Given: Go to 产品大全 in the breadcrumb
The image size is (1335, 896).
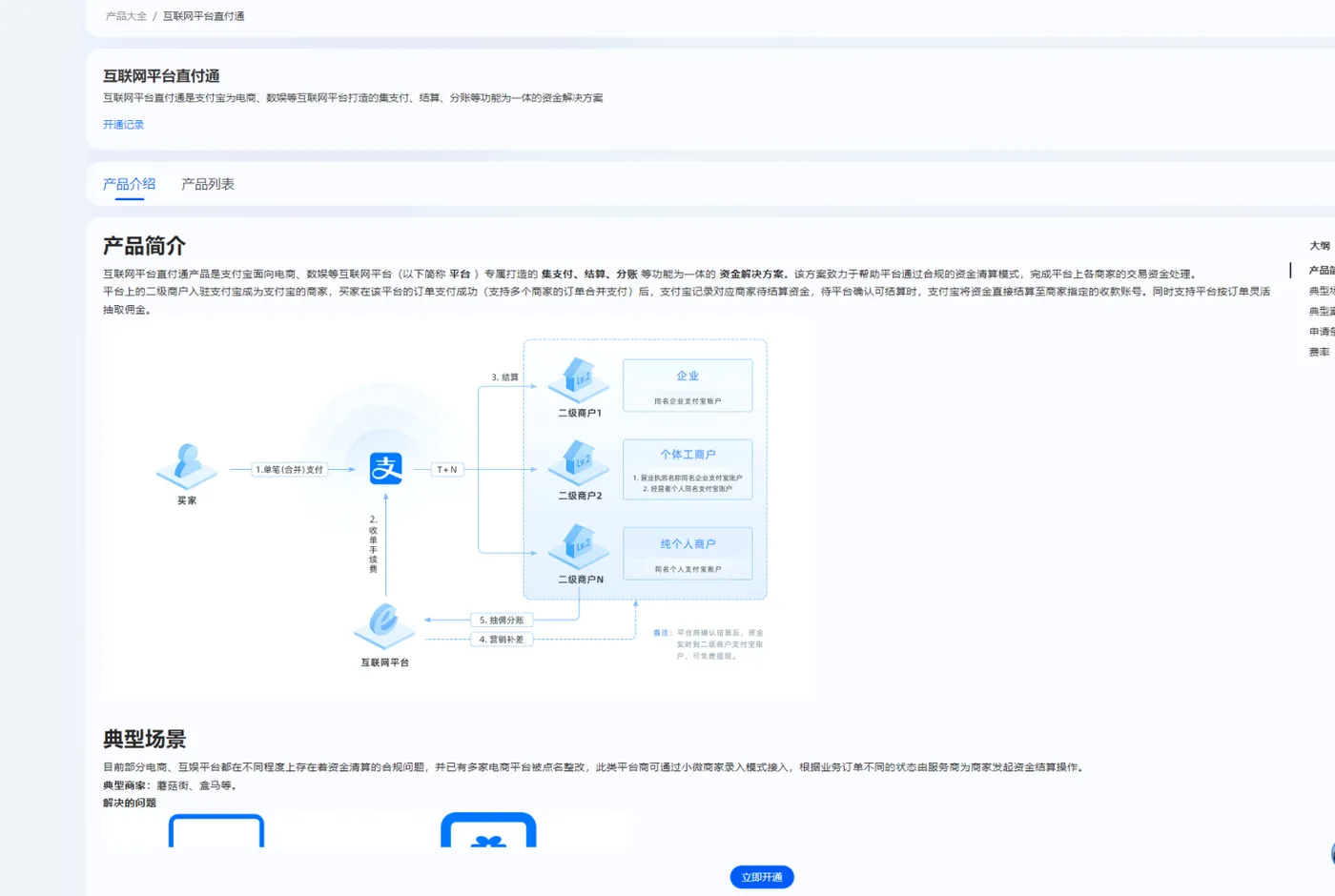Looking at the screenshot, I should [x=126, y=16].
